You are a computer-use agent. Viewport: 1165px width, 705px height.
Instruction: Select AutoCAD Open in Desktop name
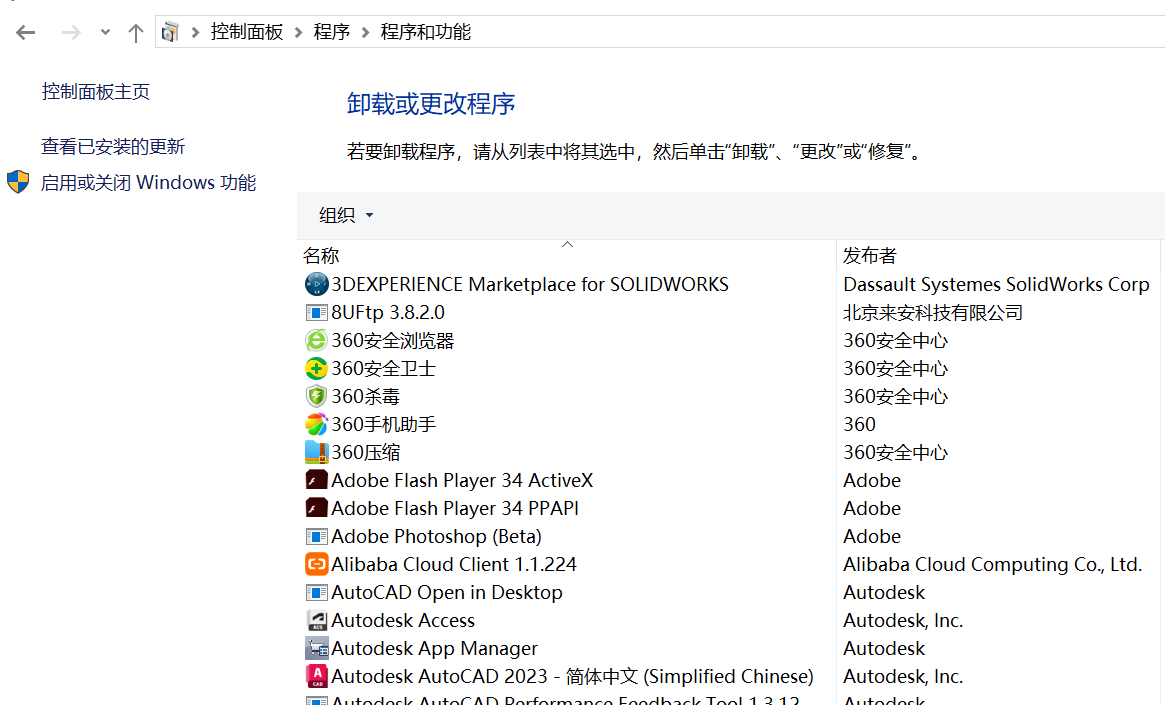coord(447,592)
